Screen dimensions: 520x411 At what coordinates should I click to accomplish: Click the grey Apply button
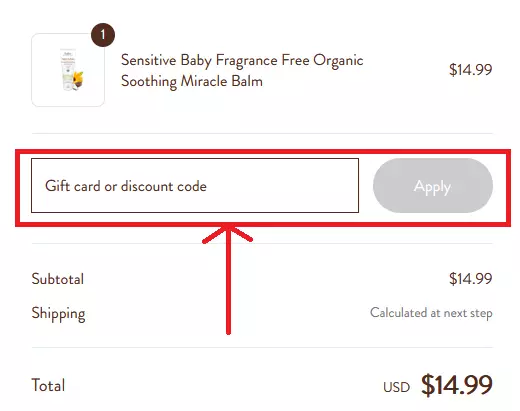pos(433,185)
